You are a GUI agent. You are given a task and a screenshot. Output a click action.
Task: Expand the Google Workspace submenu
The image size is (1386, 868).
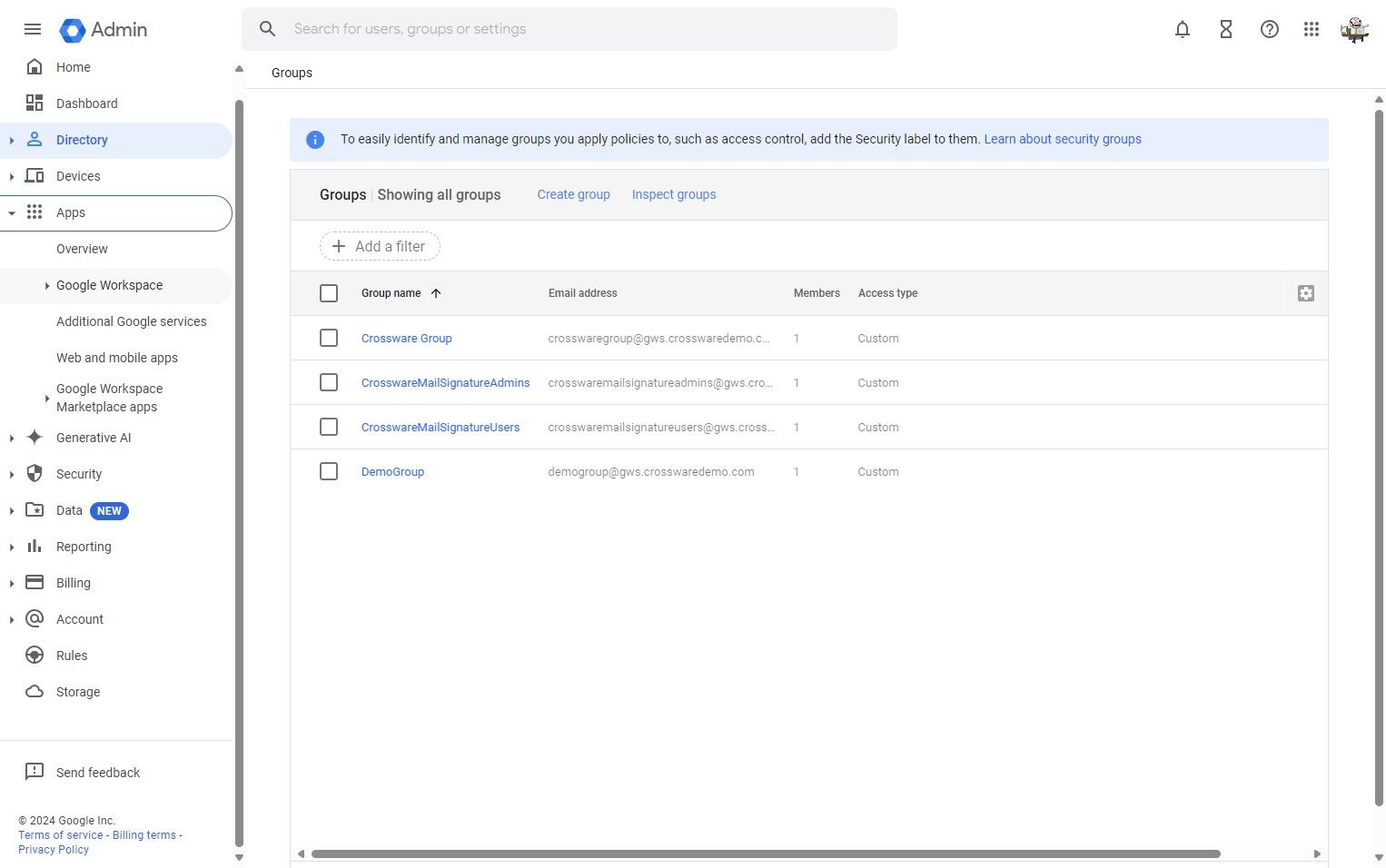click(x=46, y=285)
